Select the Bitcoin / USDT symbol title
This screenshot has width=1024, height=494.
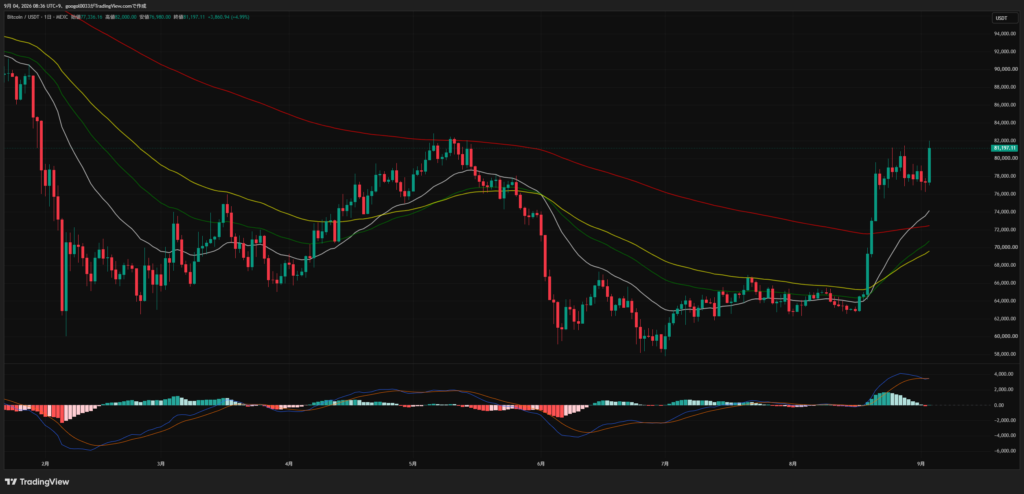[x=22, y=16]
